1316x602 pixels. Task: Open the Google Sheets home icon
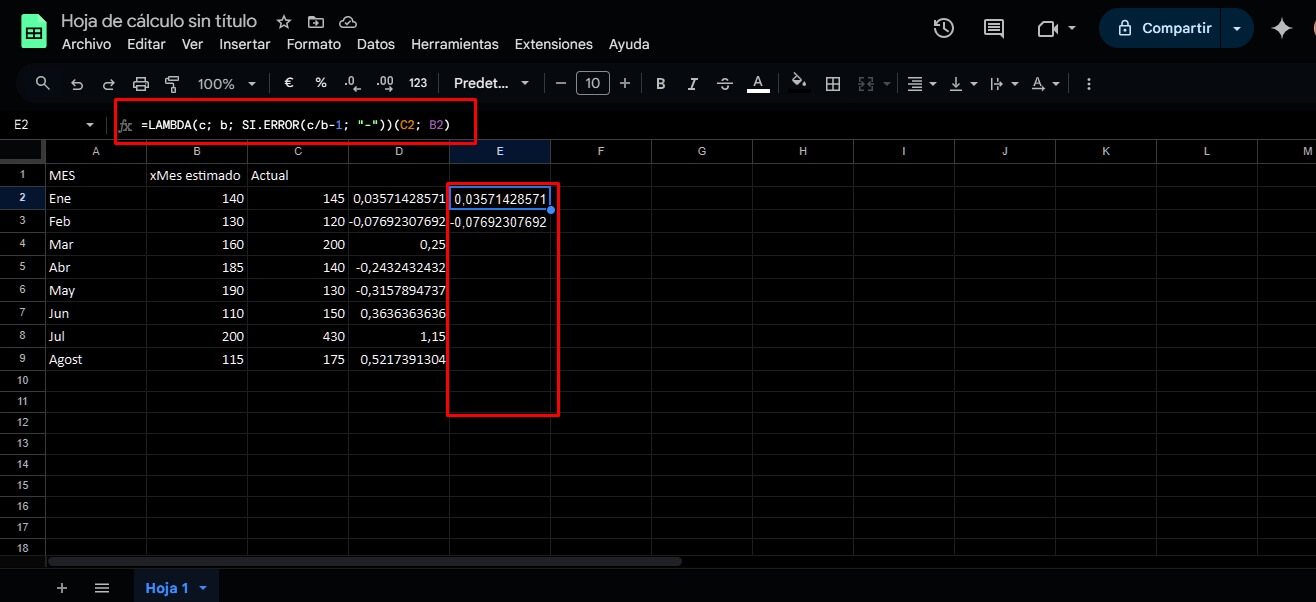pyautogui.click(x=33, y=30)
